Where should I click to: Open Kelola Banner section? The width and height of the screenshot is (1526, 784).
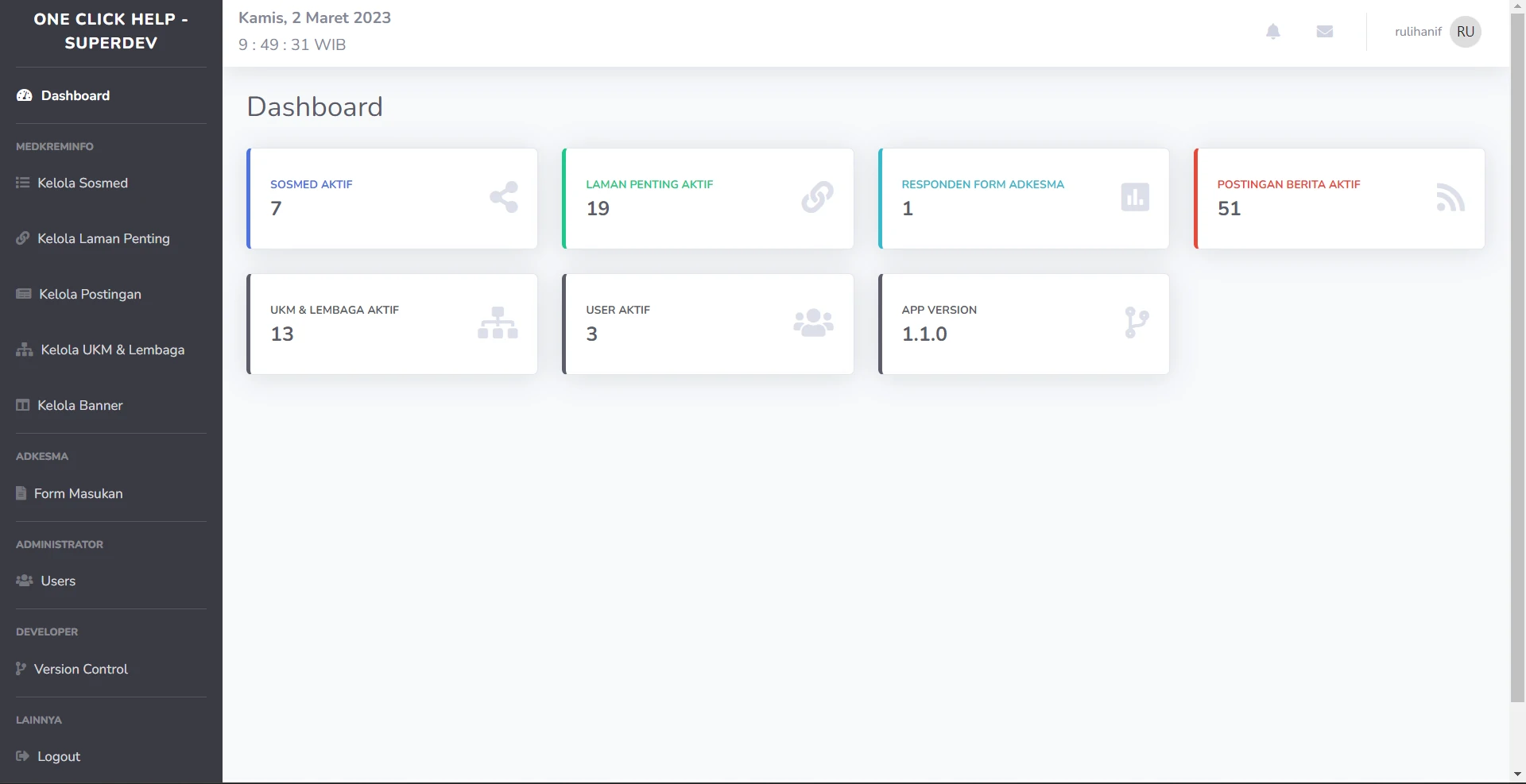(x=79, y=405)
